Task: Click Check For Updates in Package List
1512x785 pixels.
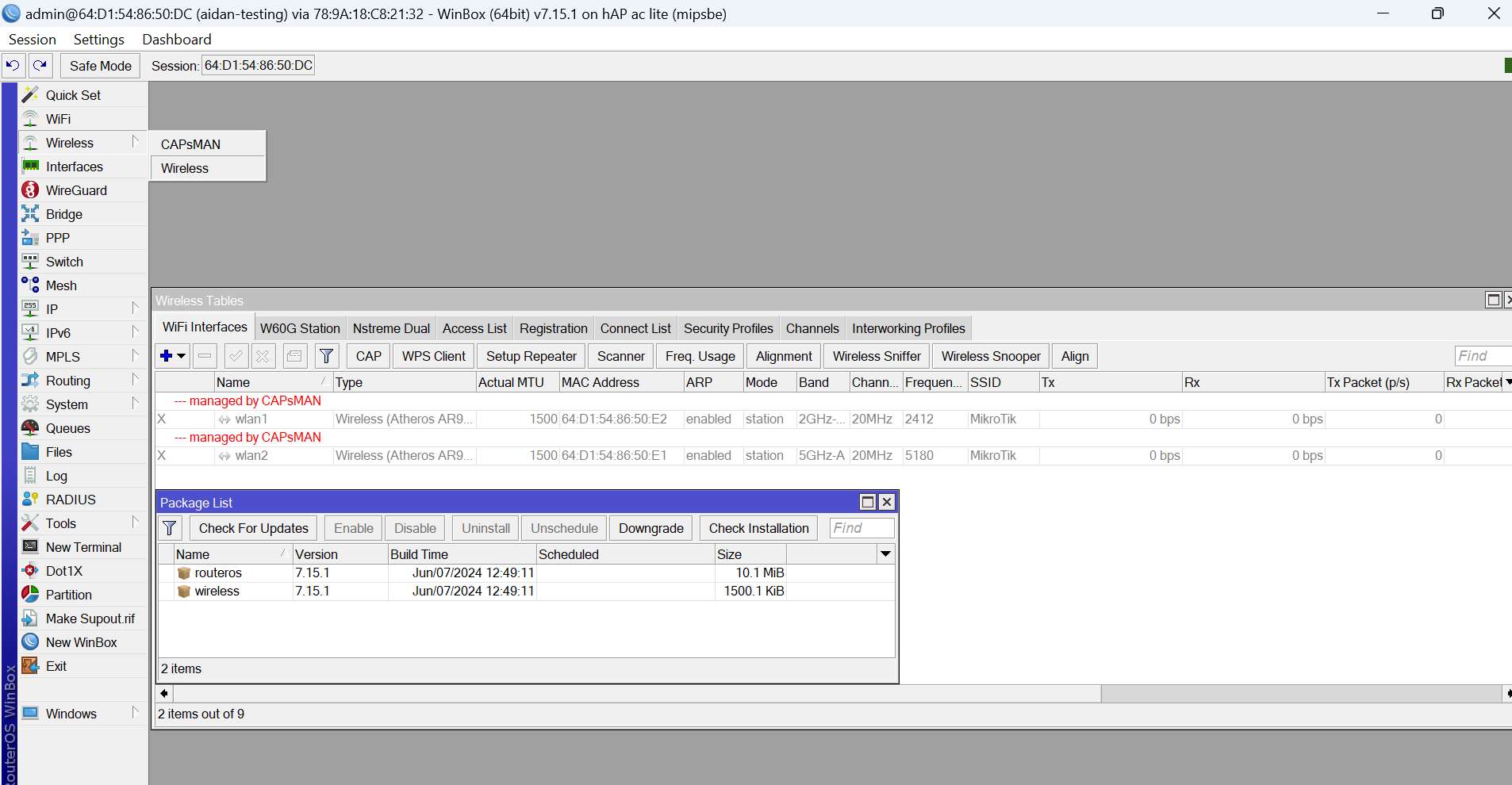Action: [254, 528]
